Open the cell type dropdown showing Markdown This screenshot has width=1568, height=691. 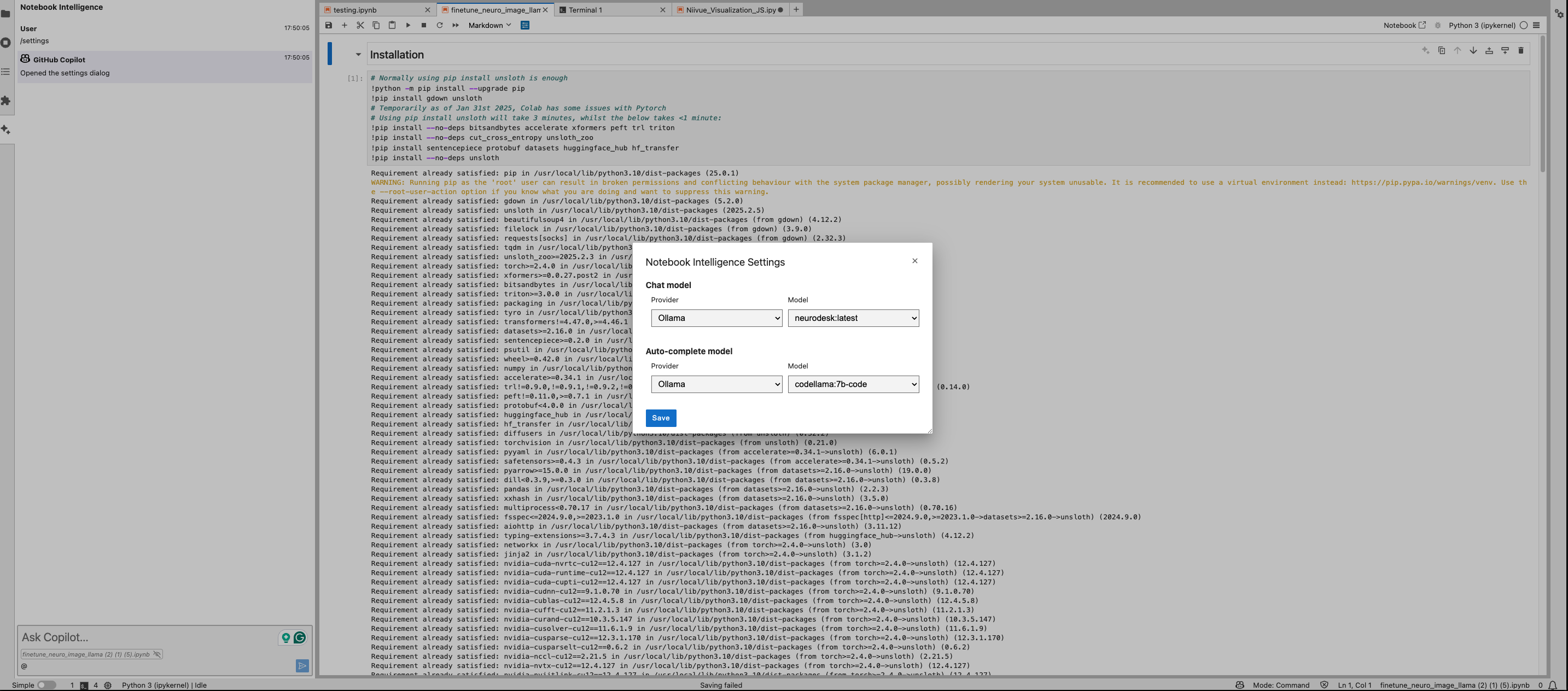pos(489,26)
